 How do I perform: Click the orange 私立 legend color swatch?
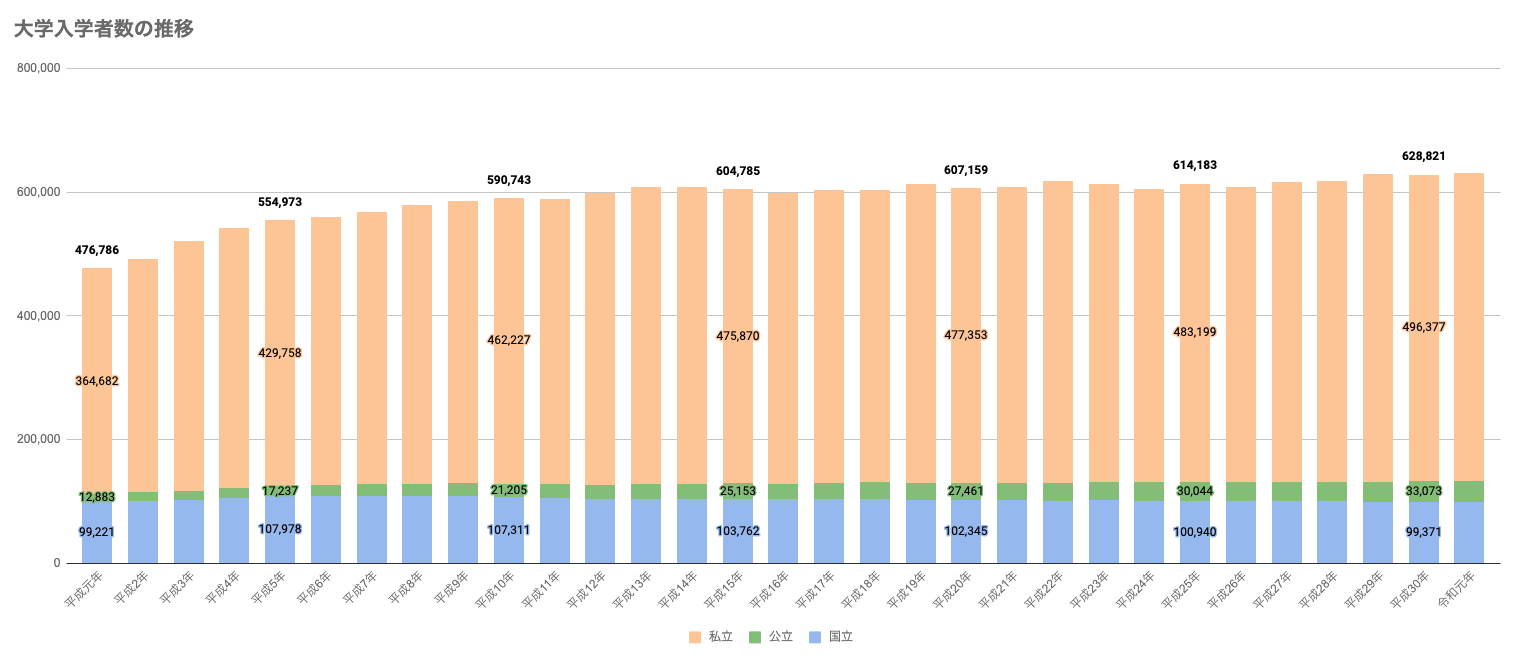click(694, 637)
